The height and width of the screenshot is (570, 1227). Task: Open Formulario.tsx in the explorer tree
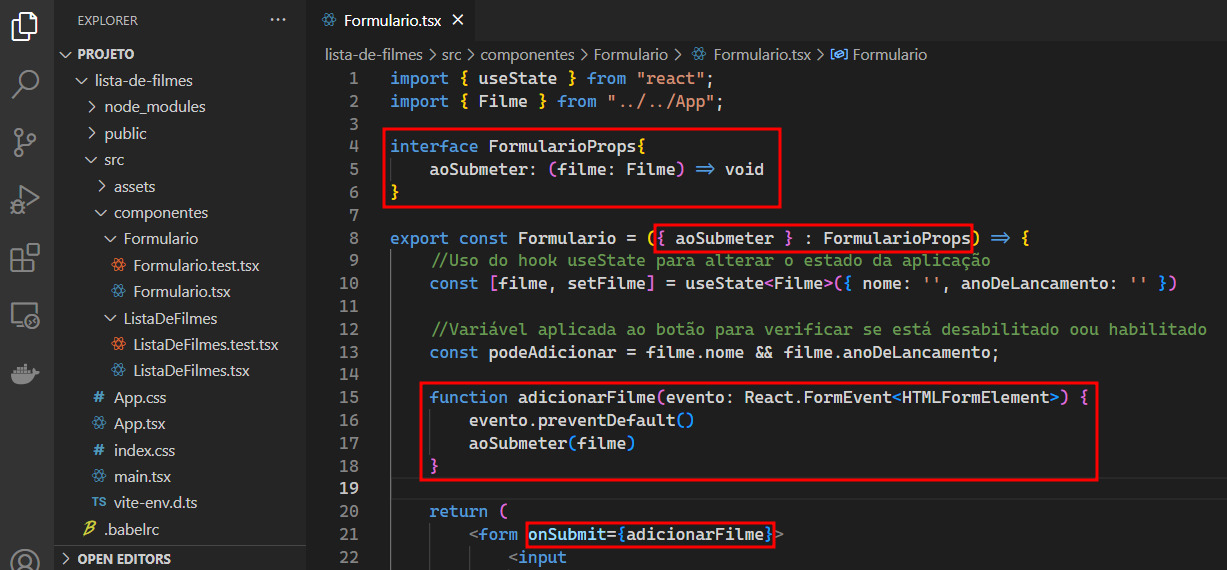[x=181, y=292]
